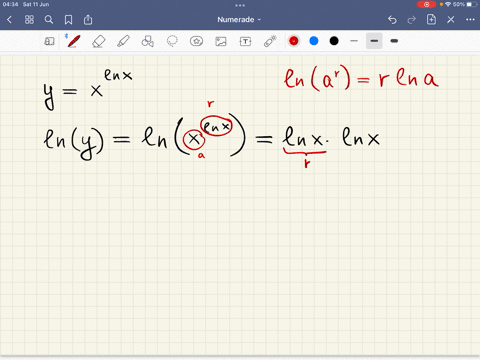The width and height of the screenshot is (480, 360).
Task: Select the Eraser tool
Action: [x=99, y=41]
